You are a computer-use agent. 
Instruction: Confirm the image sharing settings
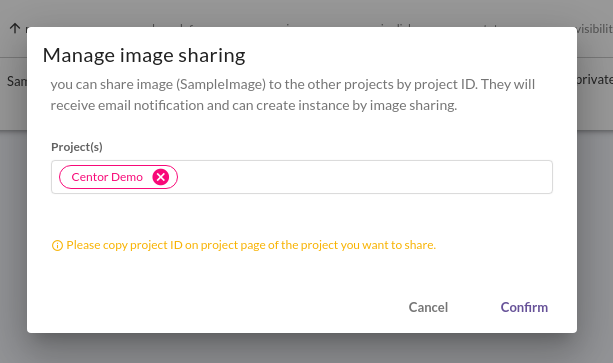pyautogui.click(x=524, y=308)
